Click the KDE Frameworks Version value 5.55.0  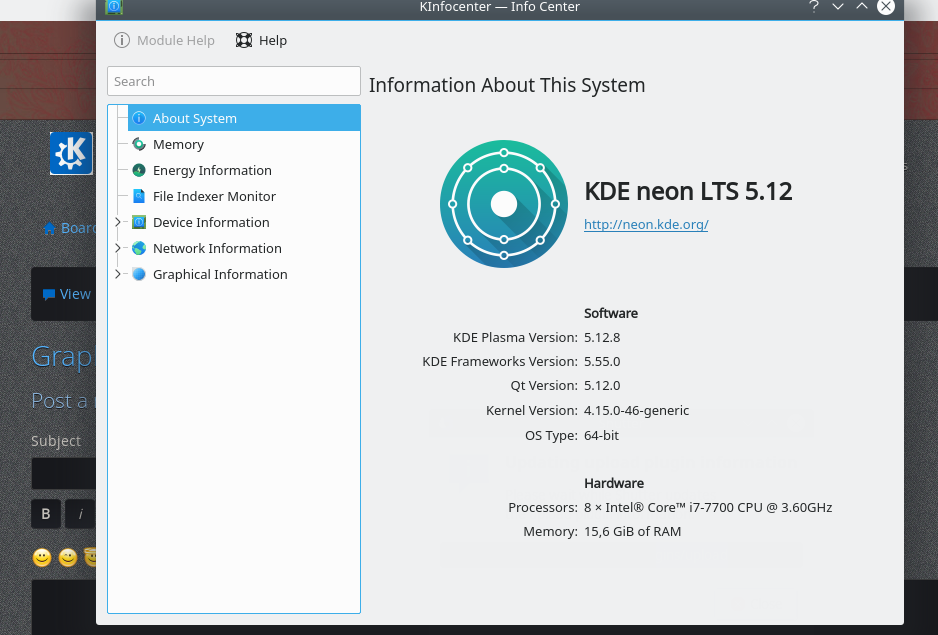tap(602, 361)
